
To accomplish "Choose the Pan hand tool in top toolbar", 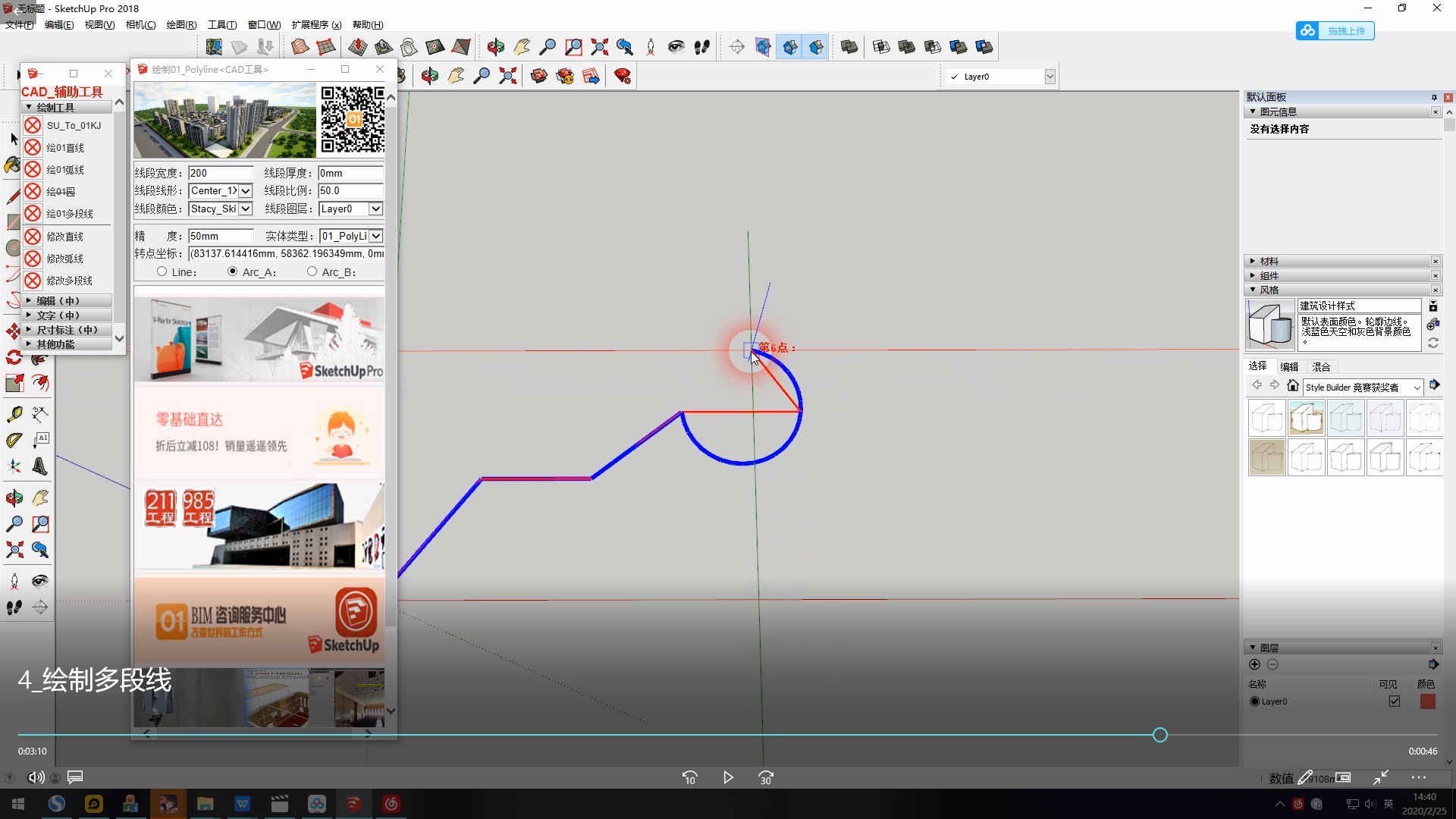I will click(522, 47).
